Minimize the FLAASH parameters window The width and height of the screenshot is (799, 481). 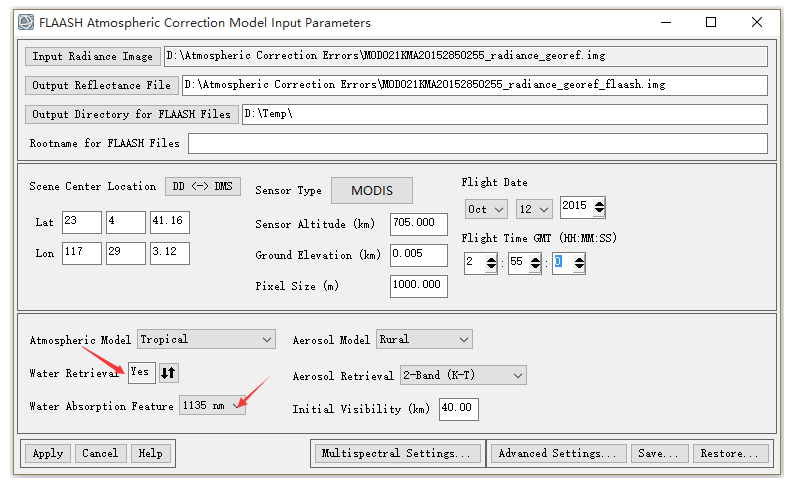(666, 22)
